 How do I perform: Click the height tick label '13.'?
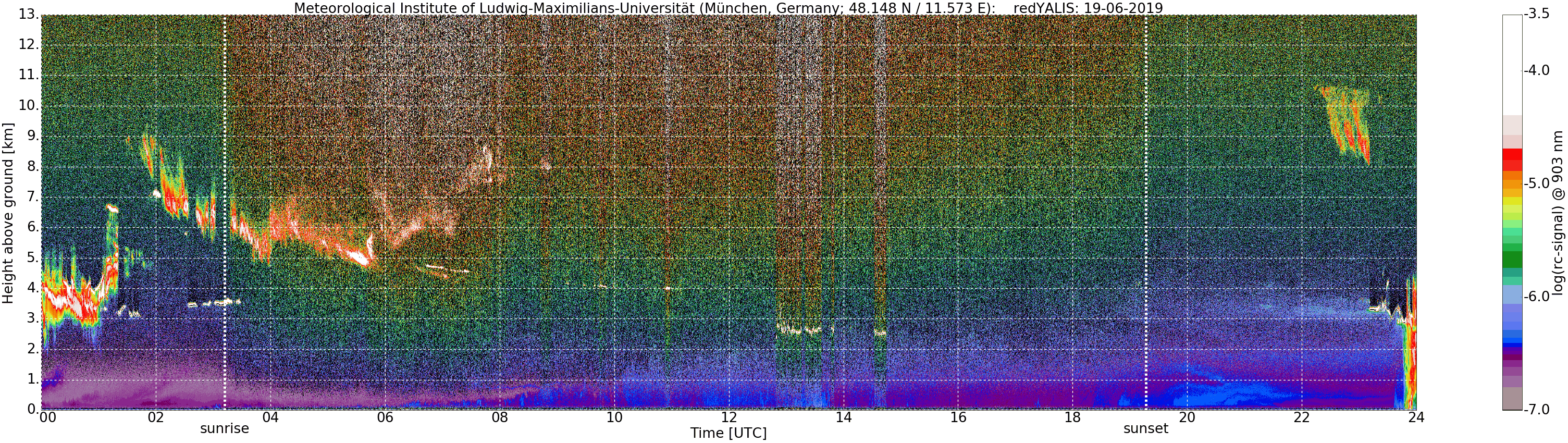pyautogui.click(x=28, y=14)
